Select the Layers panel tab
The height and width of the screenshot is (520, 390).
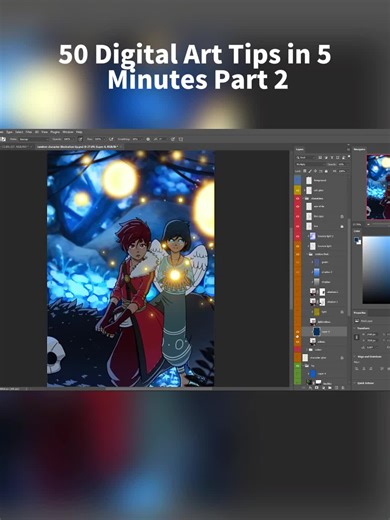pos(299,149)
